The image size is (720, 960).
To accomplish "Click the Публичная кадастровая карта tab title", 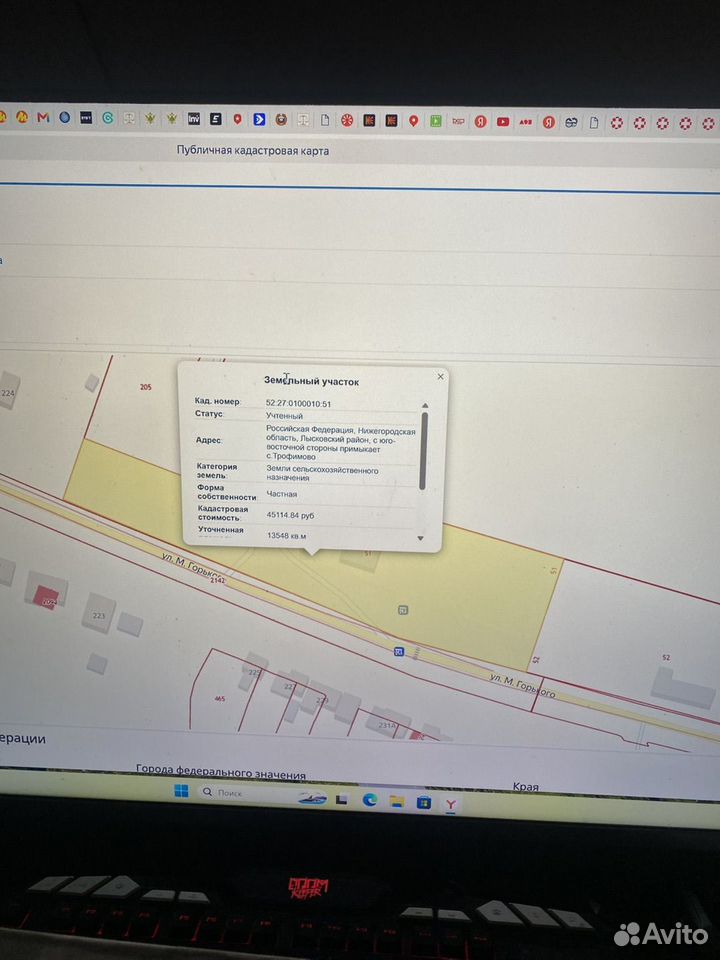I will pyautogui.click(x=253, y=151).
